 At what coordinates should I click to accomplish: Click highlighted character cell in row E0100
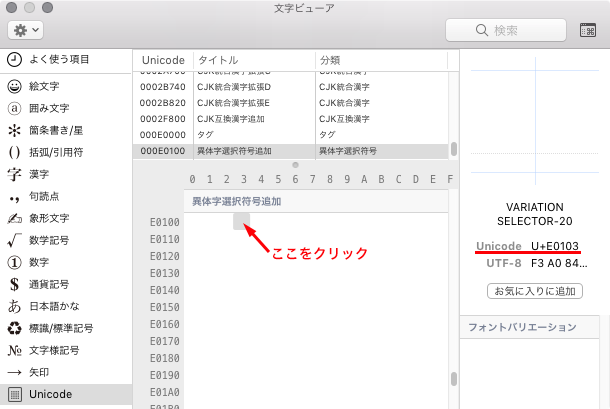[x=241, y=222]
